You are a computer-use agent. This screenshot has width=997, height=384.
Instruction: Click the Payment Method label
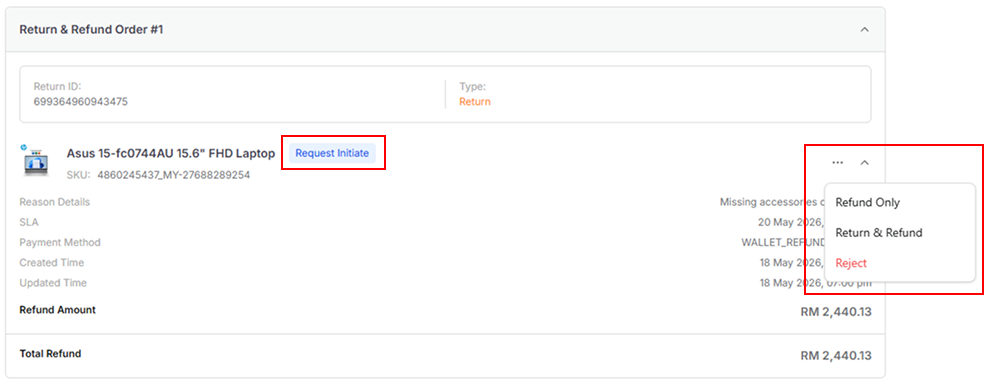coord(60,242)
